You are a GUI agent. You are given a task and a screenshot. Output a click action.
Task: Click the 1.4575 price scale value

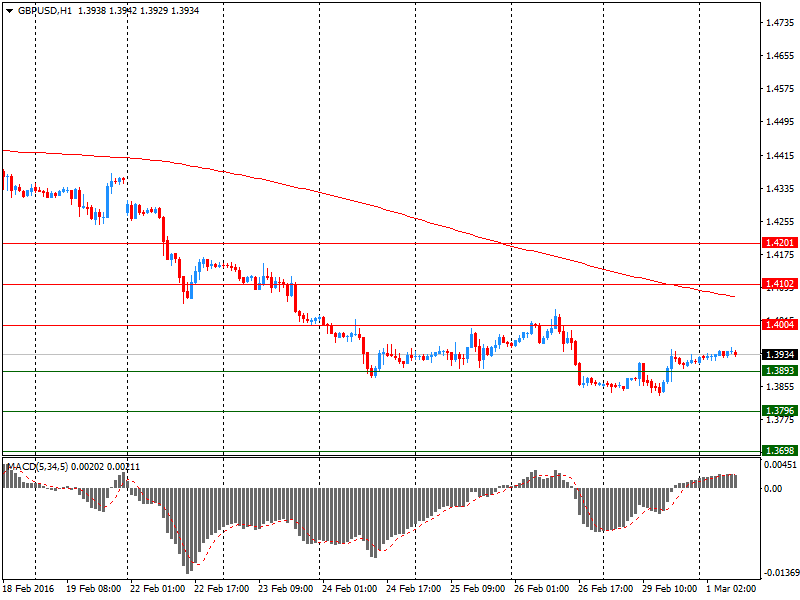780,89
